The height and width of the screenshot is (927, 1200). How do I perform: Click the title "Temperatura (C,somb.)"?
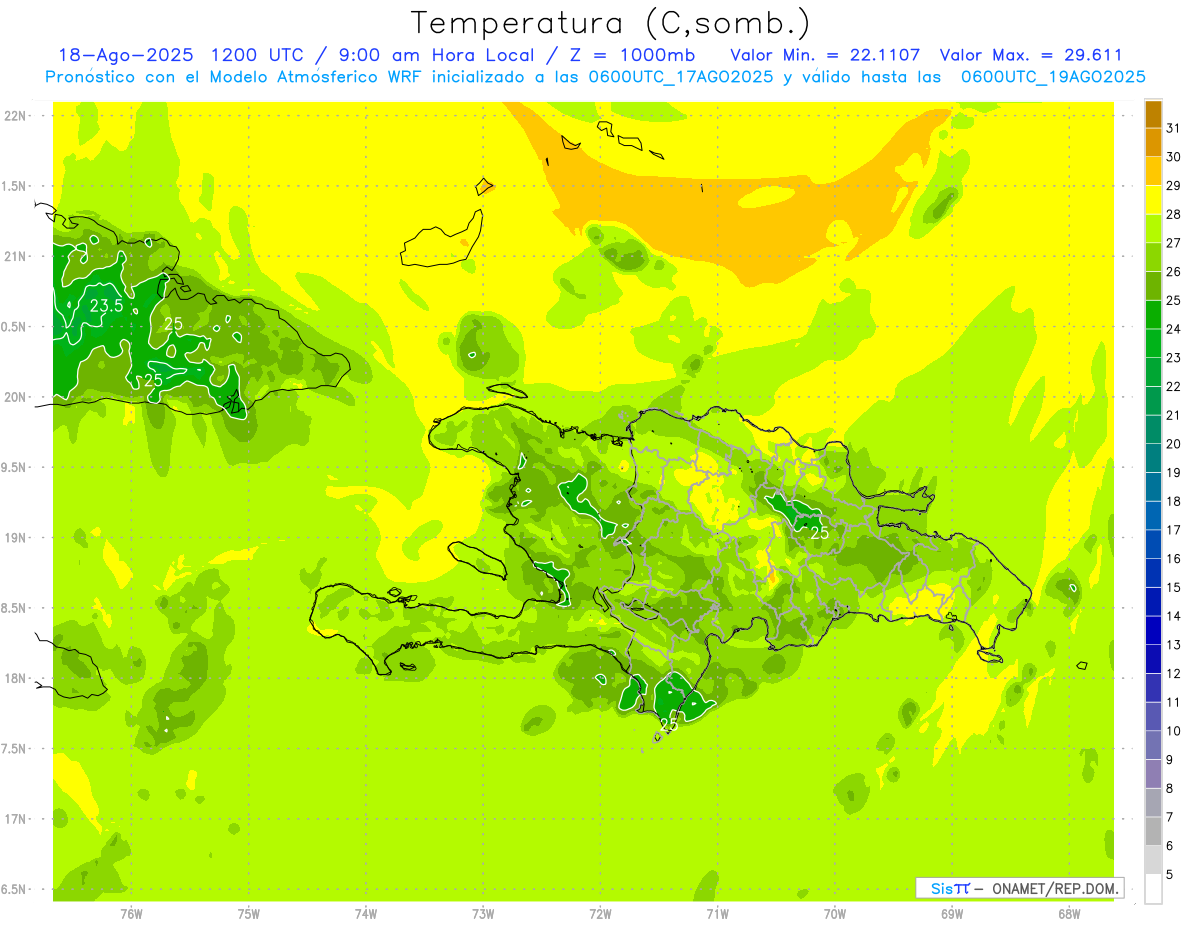[610, 23]
